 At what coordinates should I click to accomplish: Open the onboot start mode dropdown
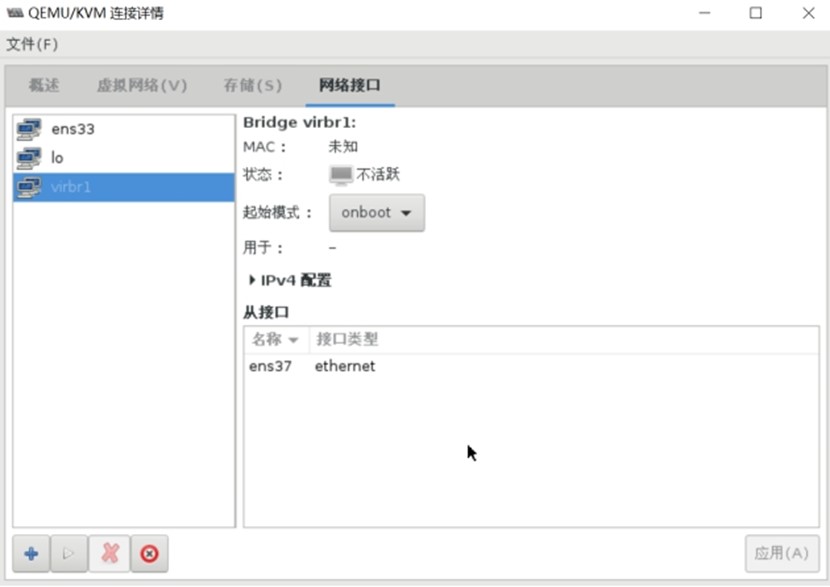click(376, 213)
